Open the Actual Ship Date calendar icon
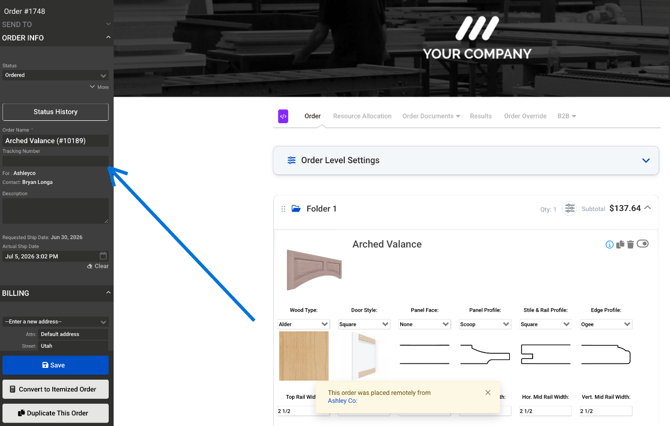The height and width of the screenshot is (426, 670). 103,256
